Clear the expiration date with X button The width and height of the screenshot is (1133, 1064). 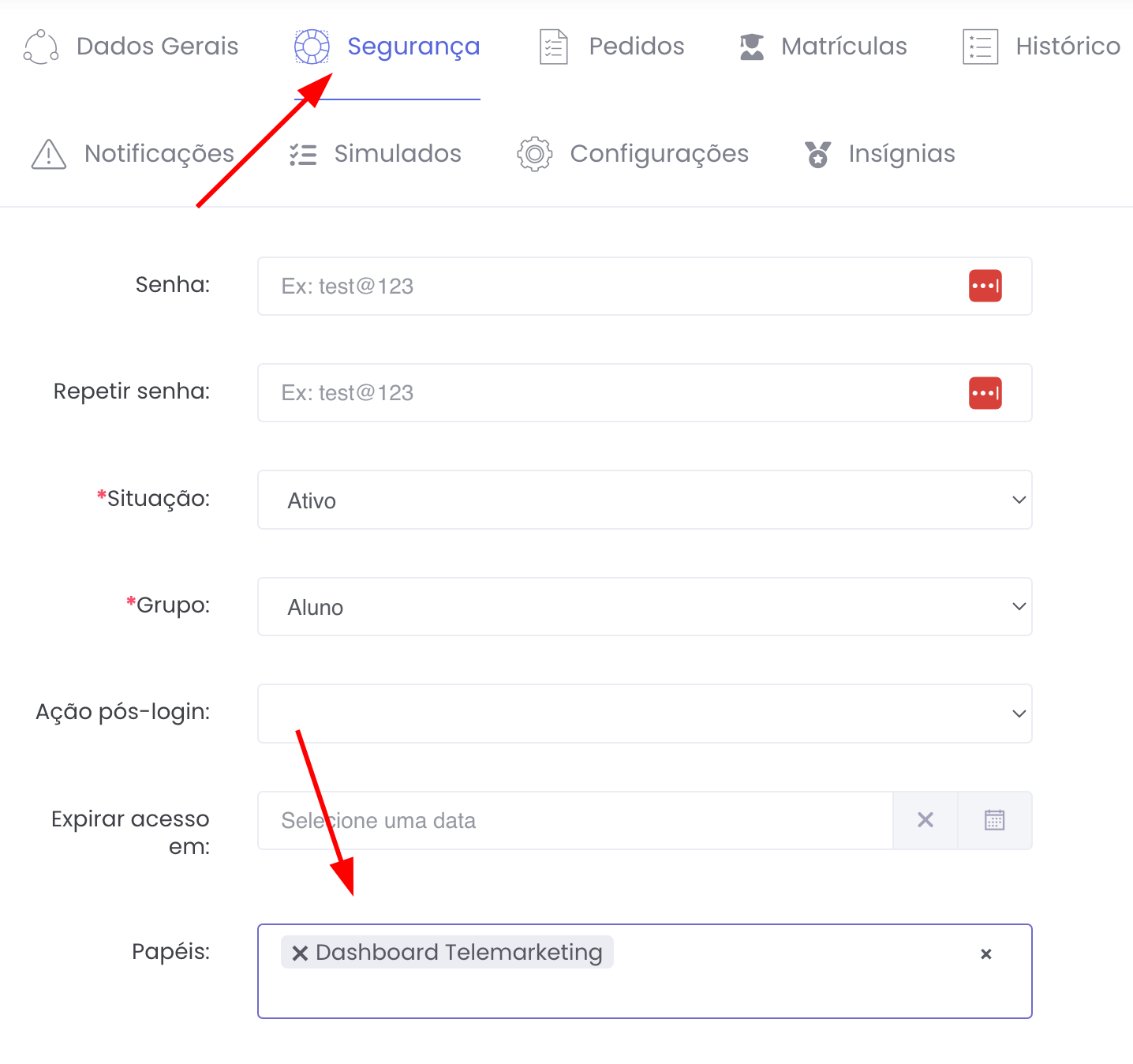click(925, 820)
